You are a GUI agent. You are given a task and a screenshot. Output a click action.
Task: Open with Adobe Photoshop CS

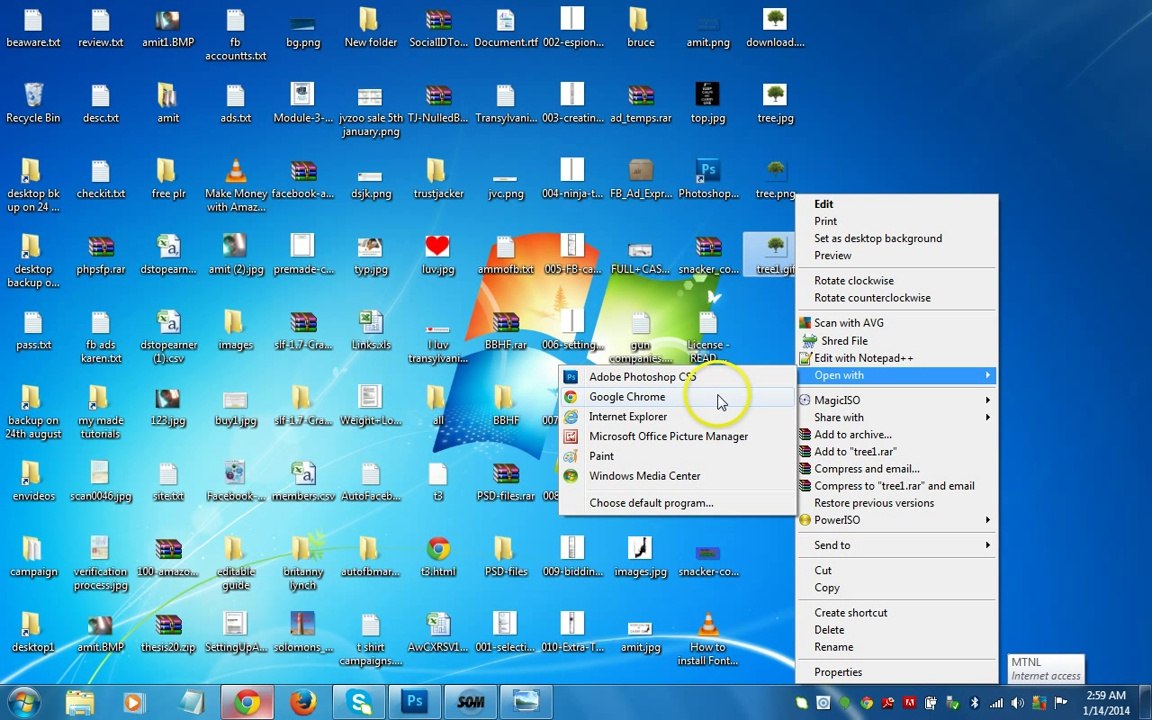(x=642, y=377)
